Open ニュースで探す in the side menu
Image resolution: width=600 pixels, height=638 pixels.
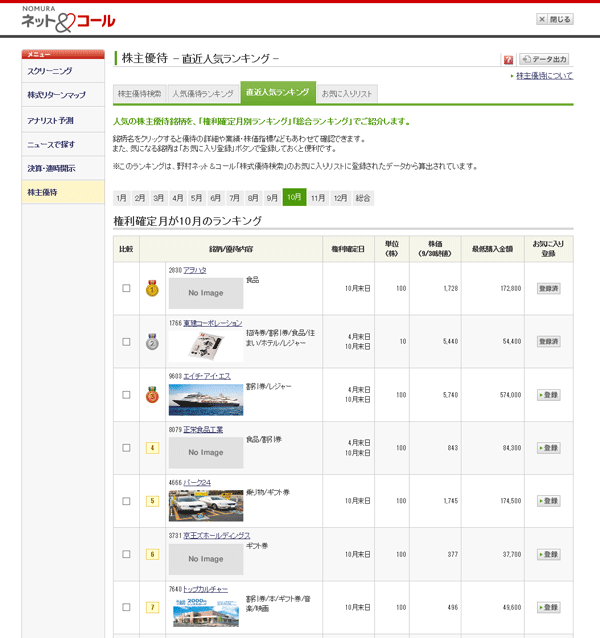pos(63,144)
